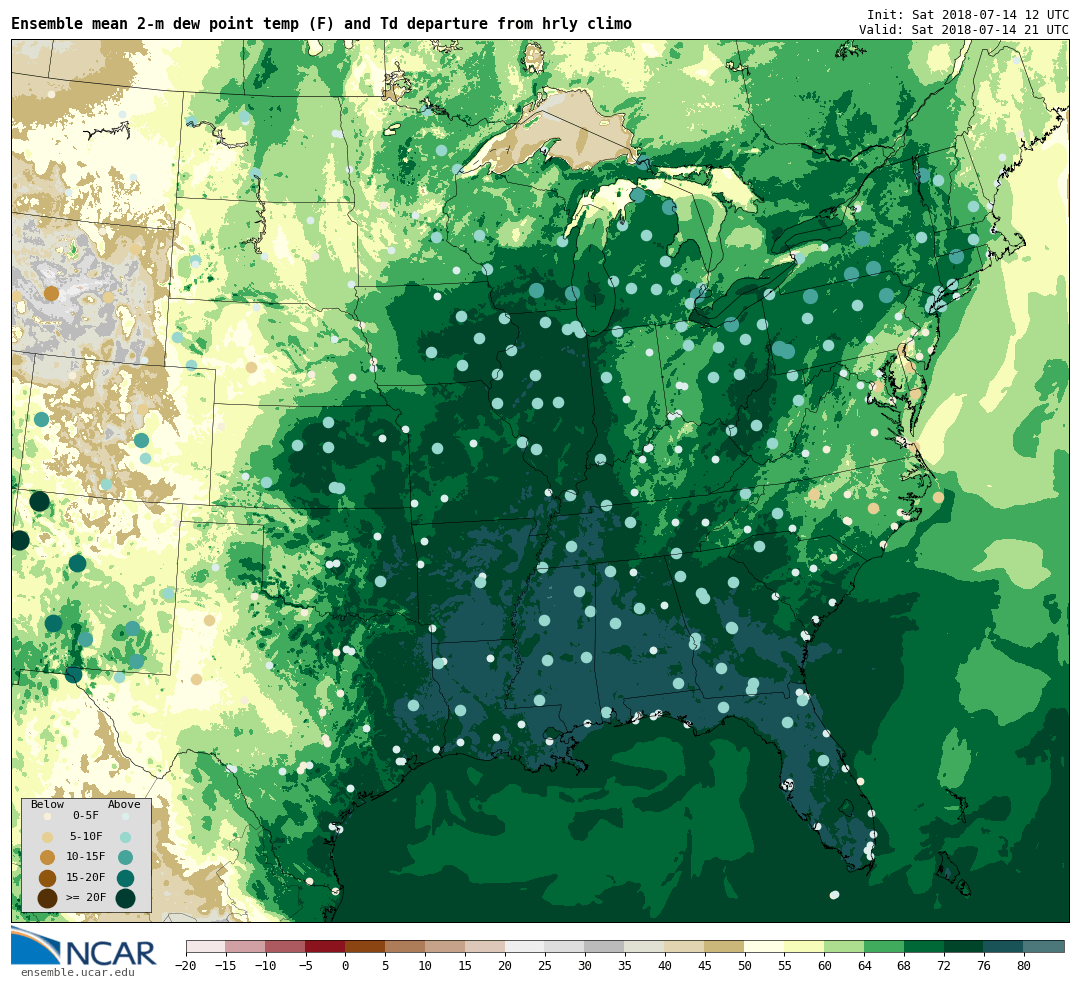Pick the '5-10F' Above legend circle

[125, 837]
